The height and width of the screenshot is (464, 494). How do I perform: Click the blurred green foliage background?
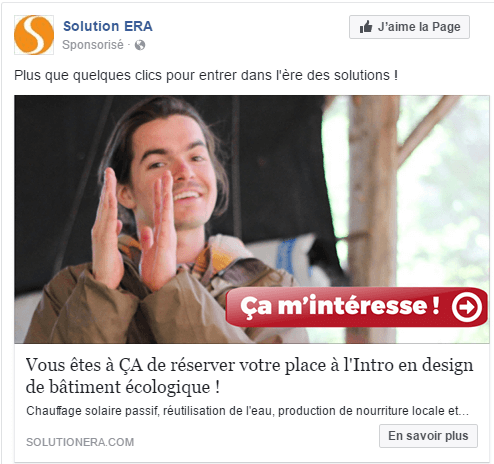pyautogui.click(x=447, y=200)
